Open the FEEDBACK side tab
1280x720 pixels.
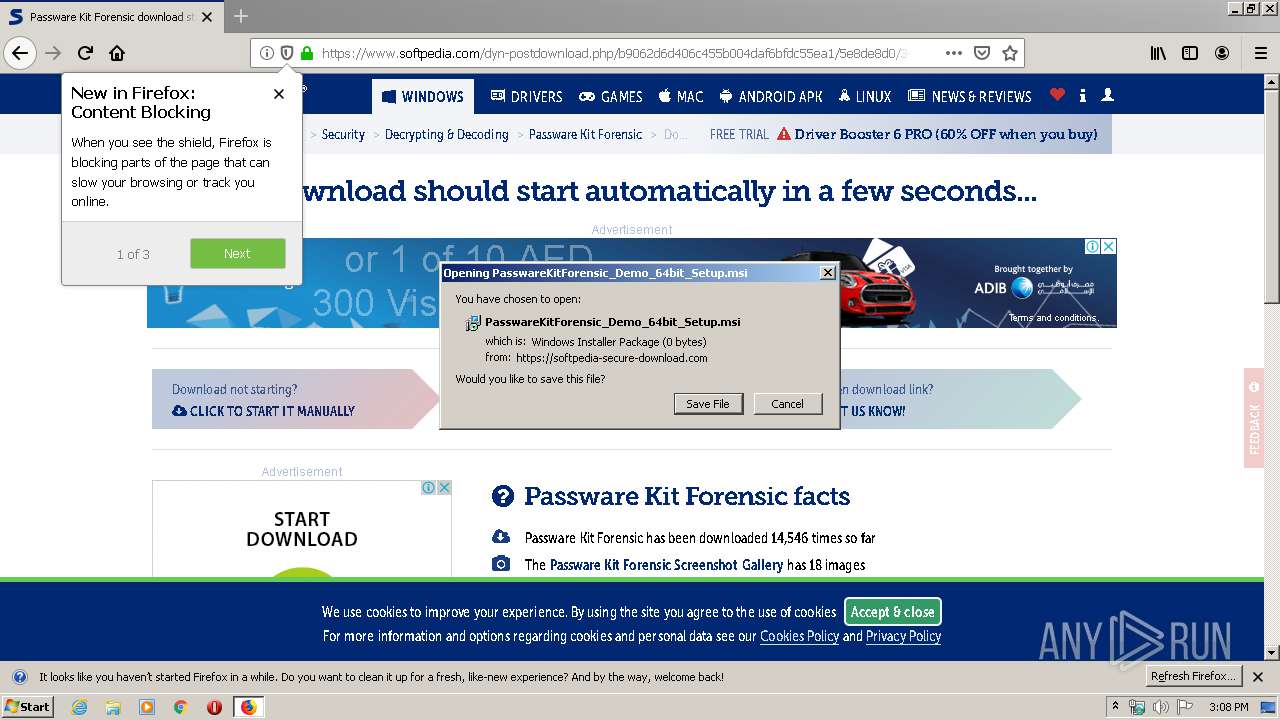(x=1254, y=418)
